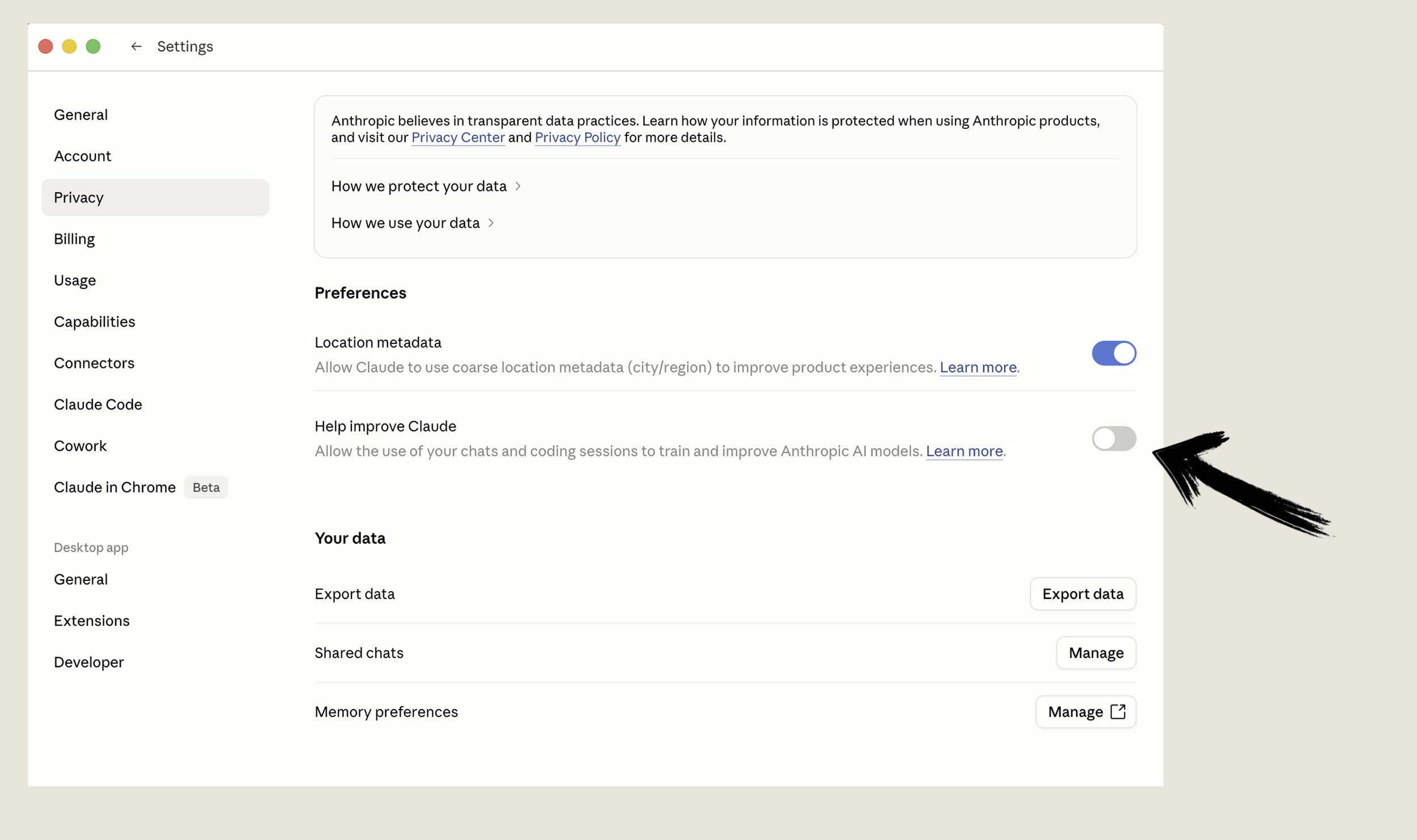Open Learn more for Location metadata
Image resolution: width=1417 pixels, height=840 pixels.
pos(978,367)
